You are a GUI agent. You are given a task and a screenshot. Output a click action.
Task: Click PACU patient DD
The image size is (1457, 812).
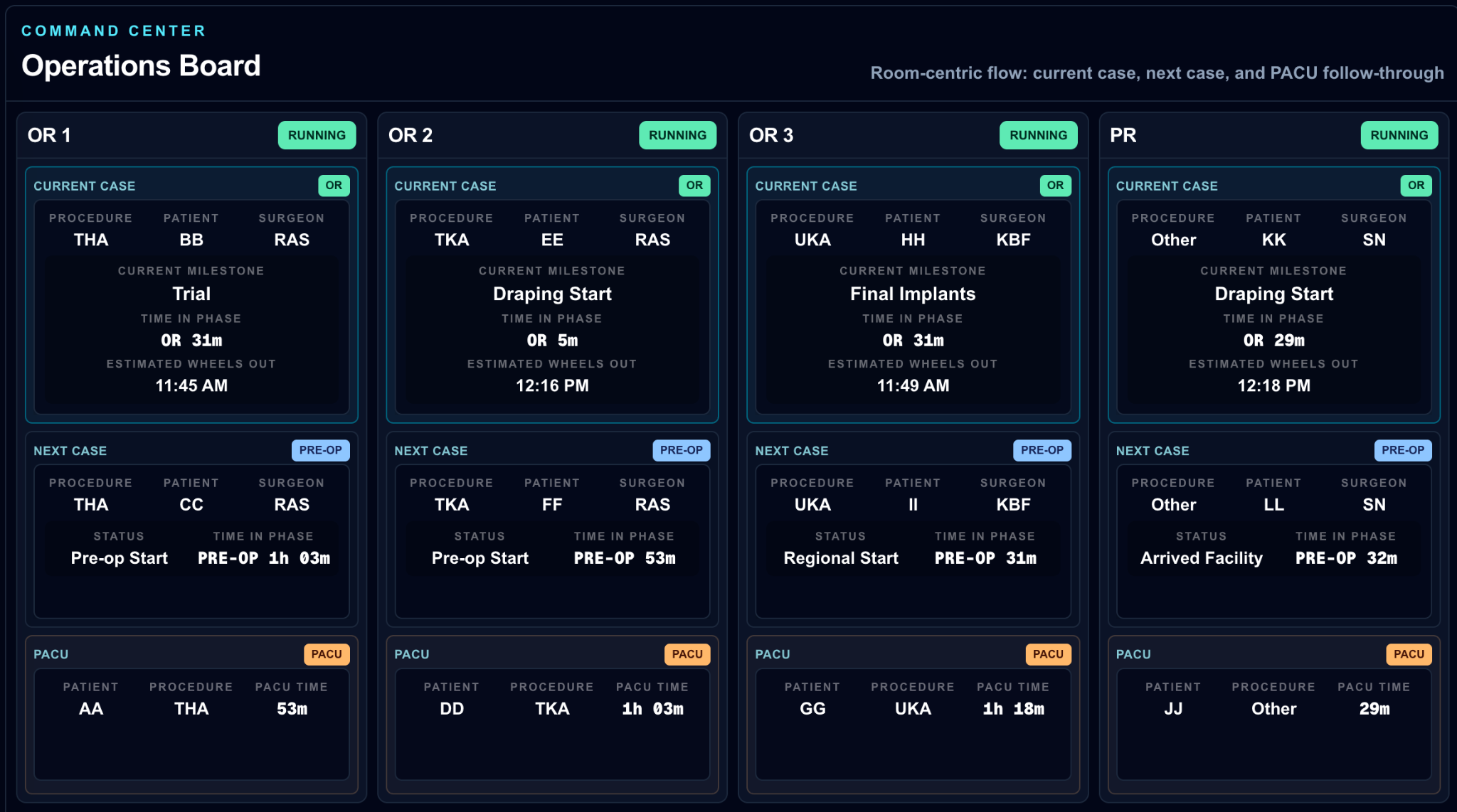point(452,708)
